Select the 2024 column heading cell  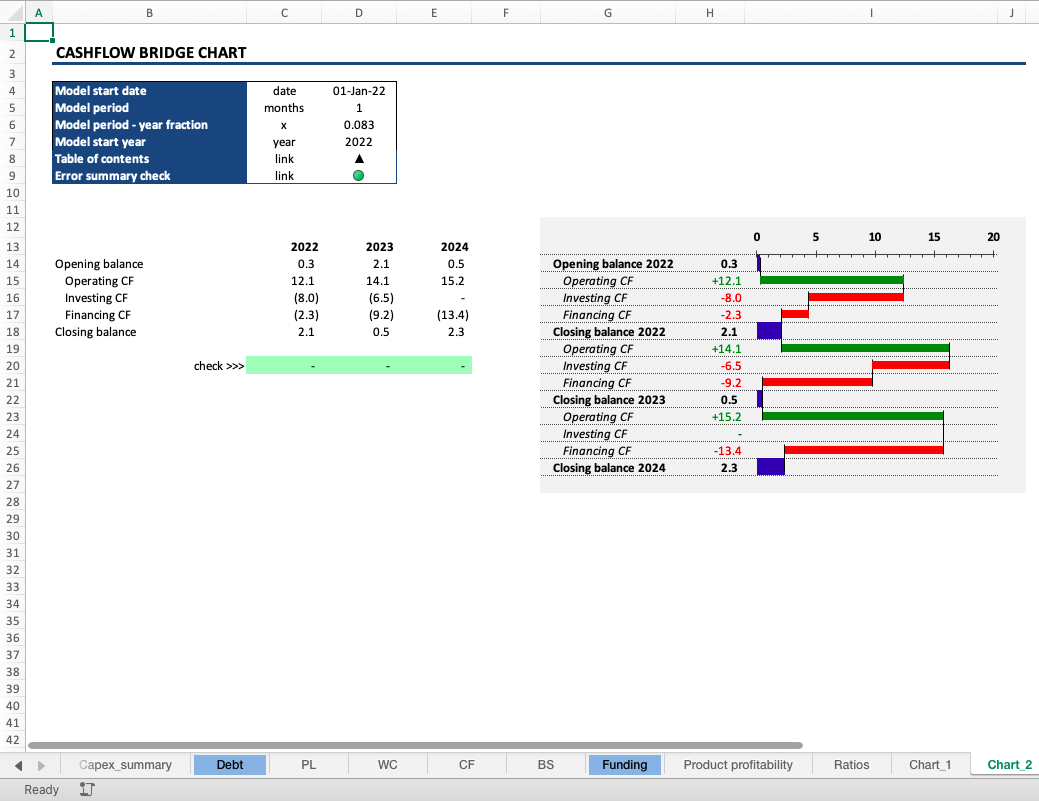(455, 246)
